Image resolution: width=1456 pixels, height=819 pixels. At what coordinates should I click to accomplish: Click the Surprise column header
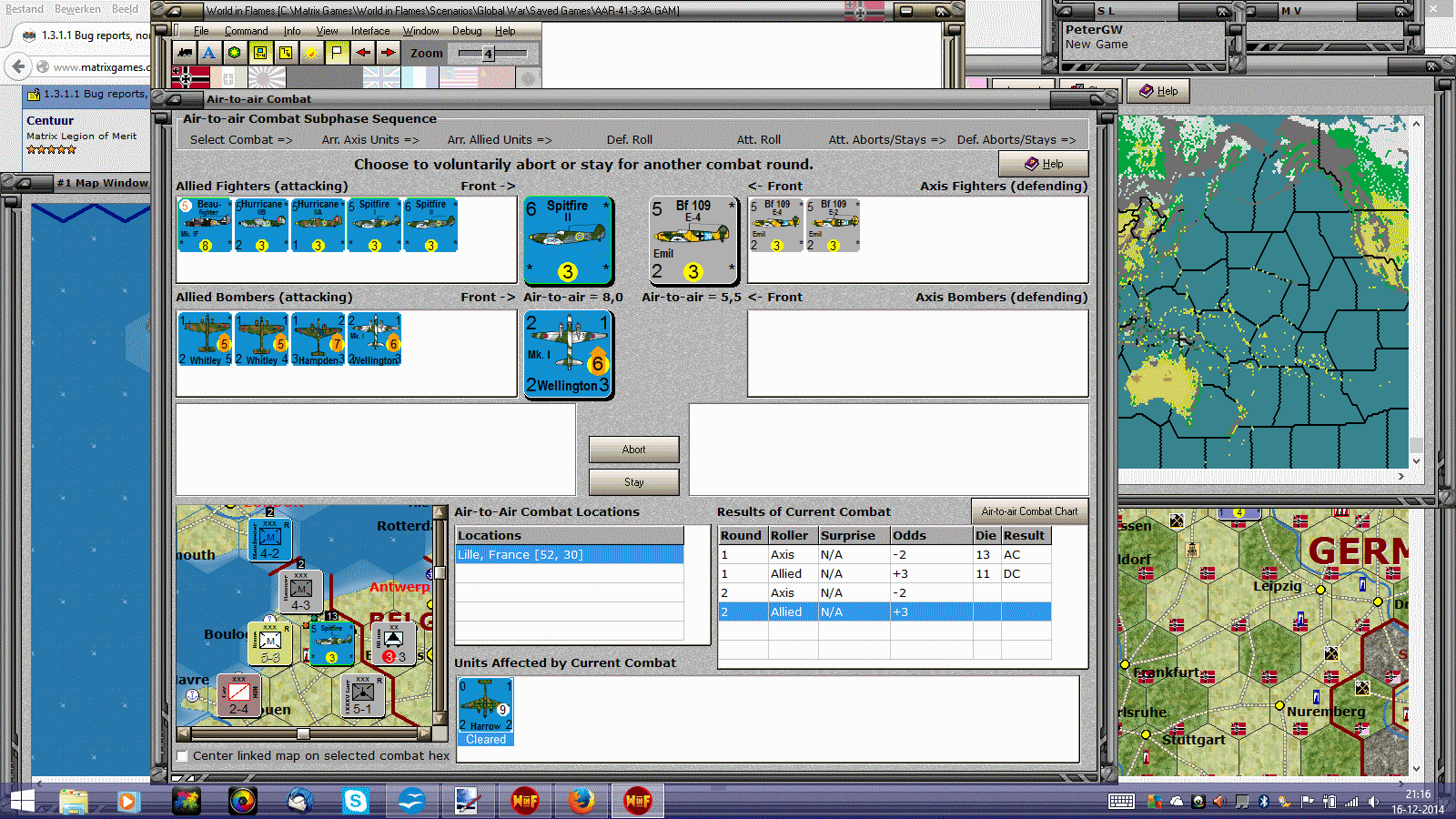click(x=854, y=535)
